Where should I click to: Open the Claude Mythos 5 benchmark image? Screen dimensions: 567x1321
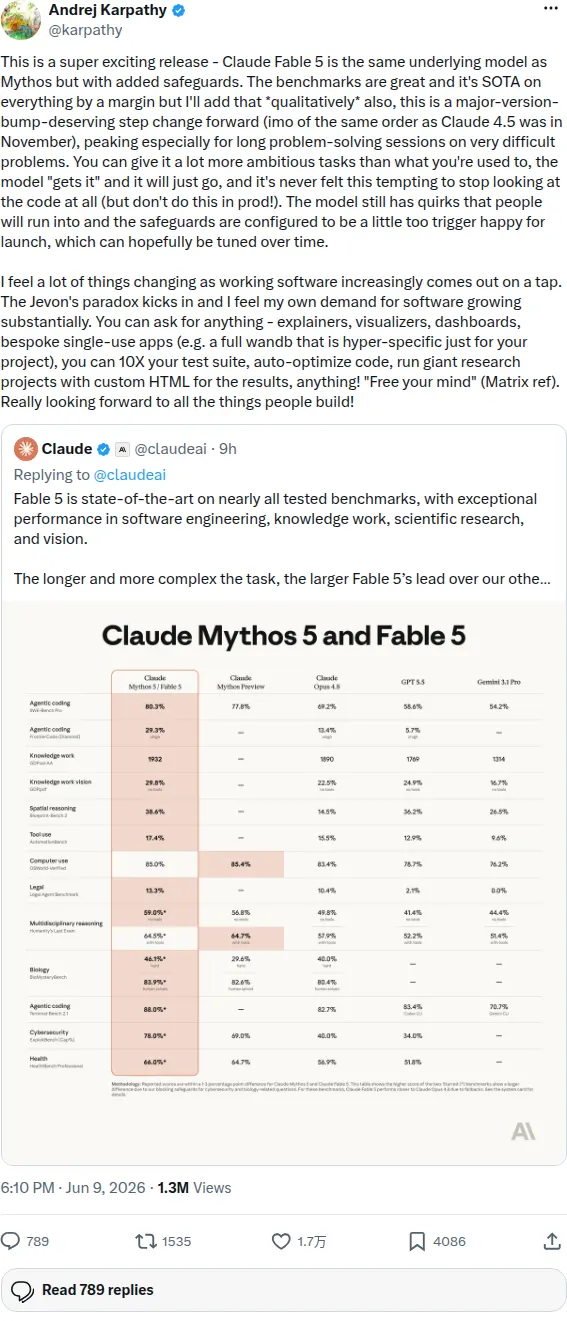(284, 883)
